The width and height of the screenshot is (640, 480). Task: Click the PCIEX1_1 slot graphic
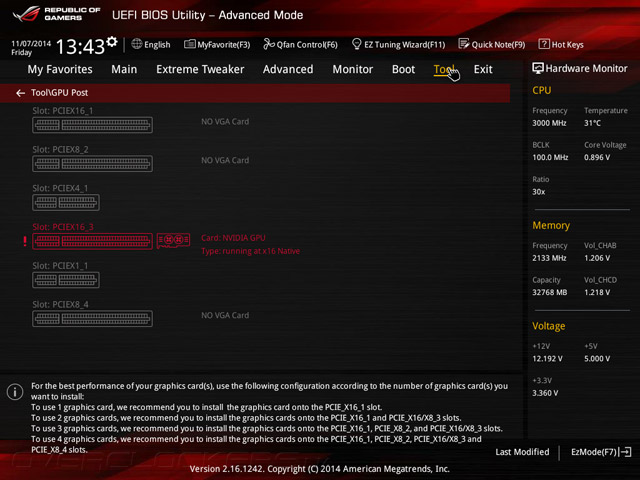[x=66, y=280]
